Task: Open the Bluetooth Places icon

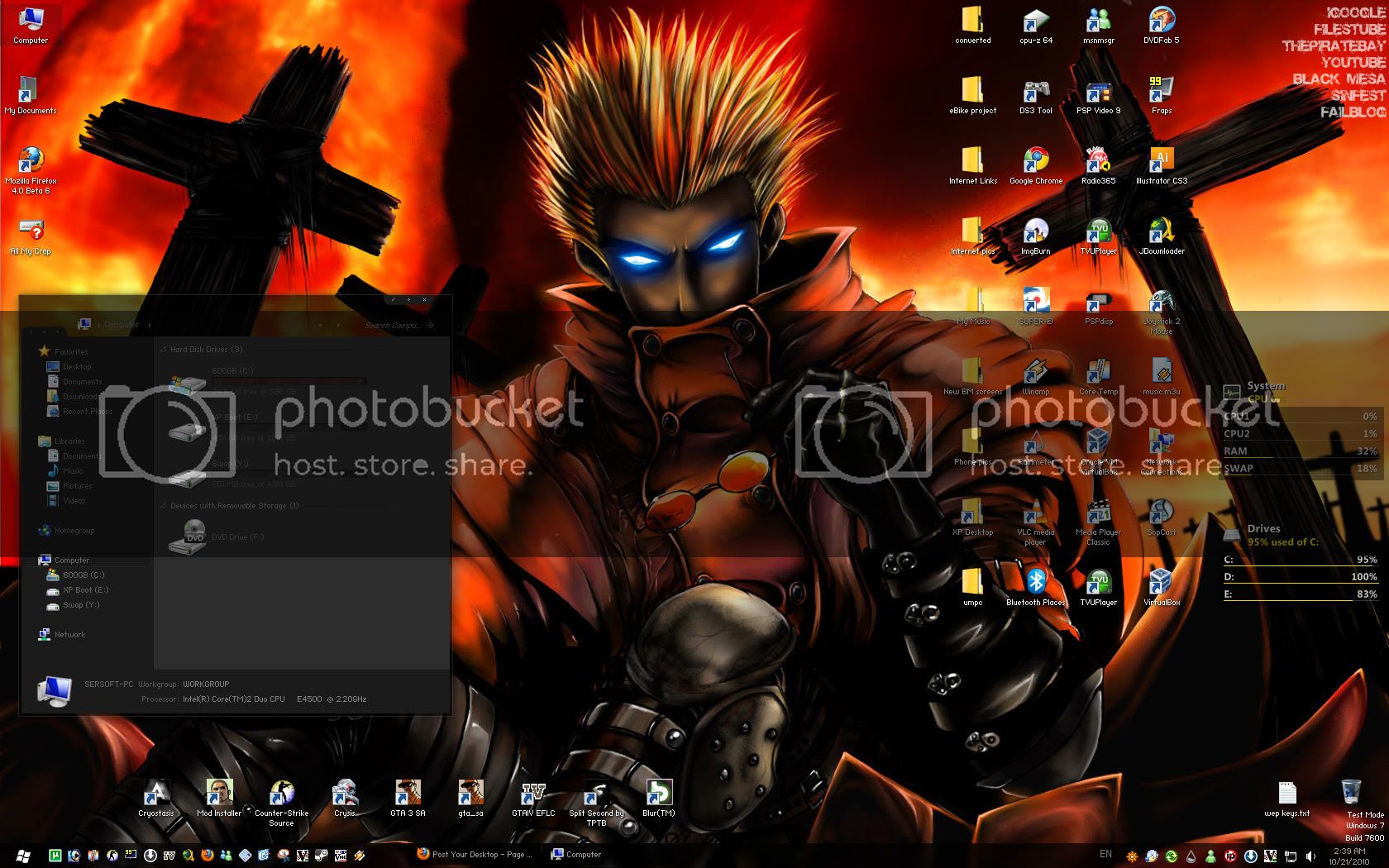Action: [1035, 584]
